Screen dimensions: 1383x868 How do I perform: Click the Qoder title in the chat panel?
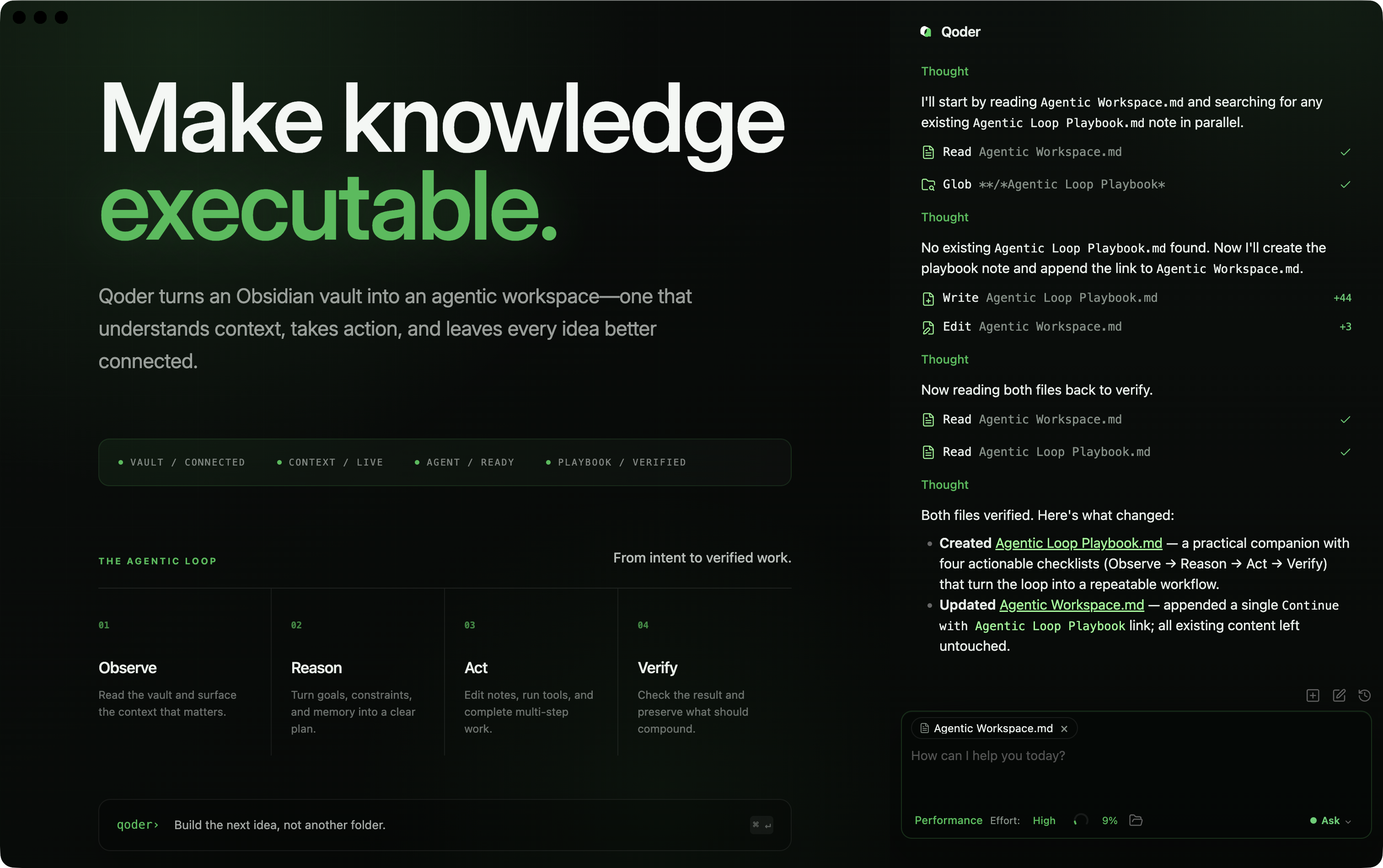960,32
